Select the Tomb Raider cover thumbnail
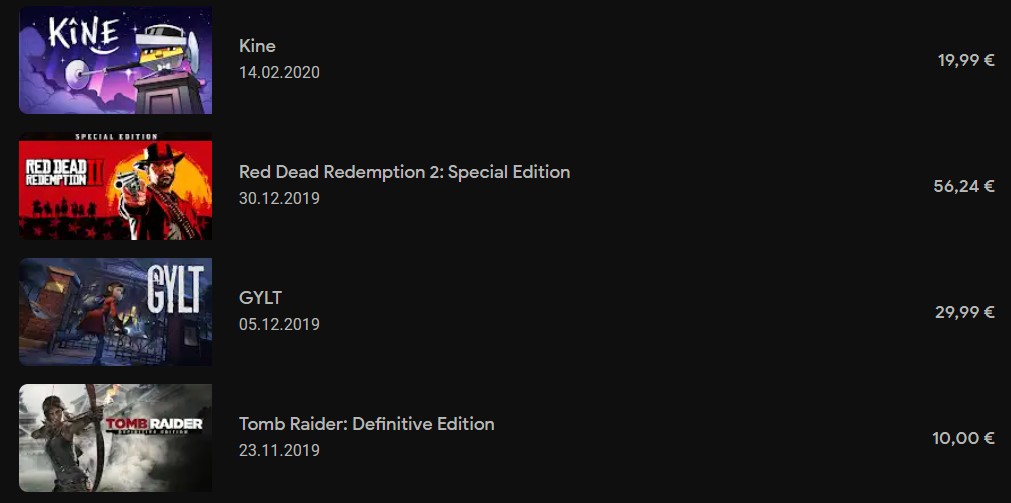Screen dimensions: 1011x503 [115, 438]
